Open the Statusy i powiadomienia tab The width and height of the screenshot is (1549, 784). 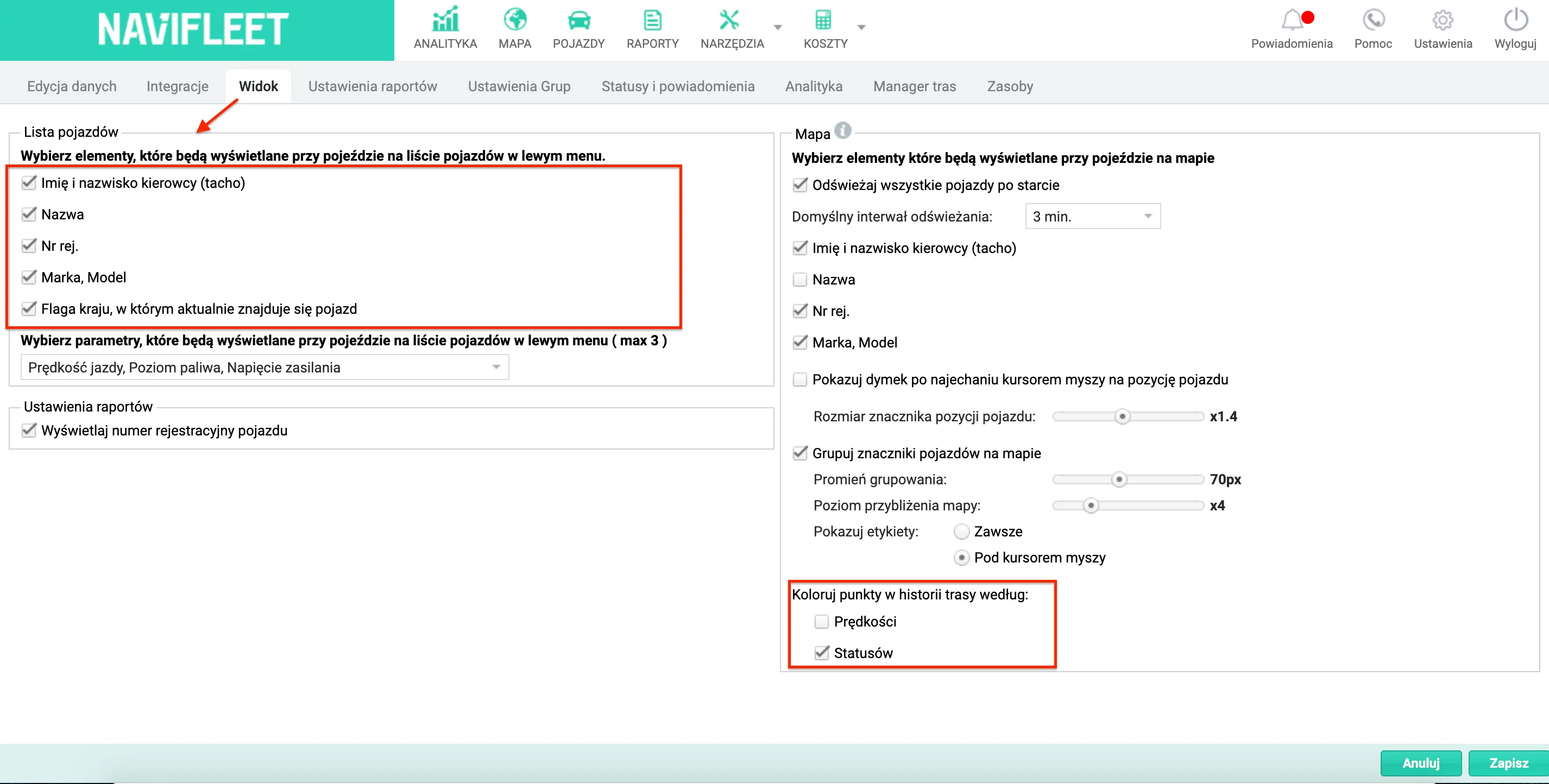pos(678,86)
